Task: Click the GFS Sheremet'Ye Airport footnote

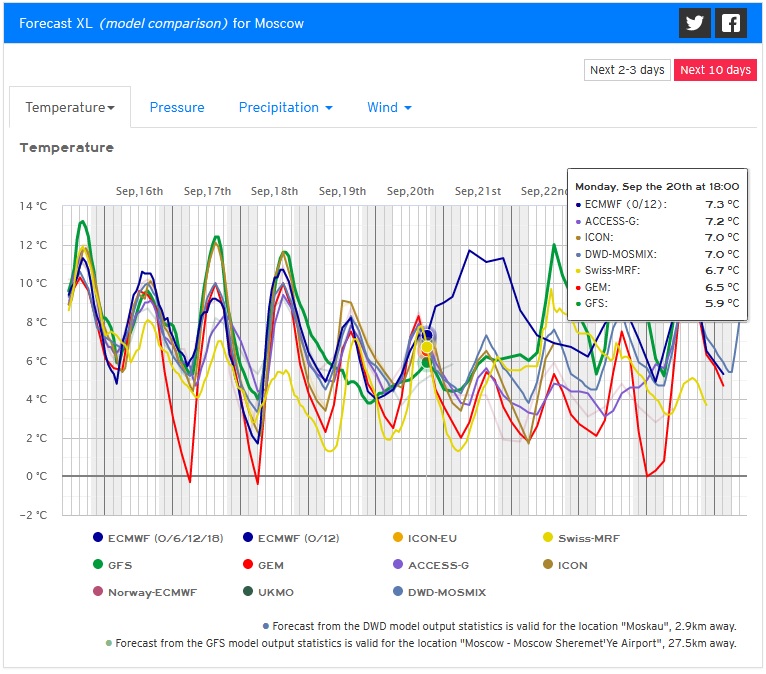Action: (x=421, y=643)
